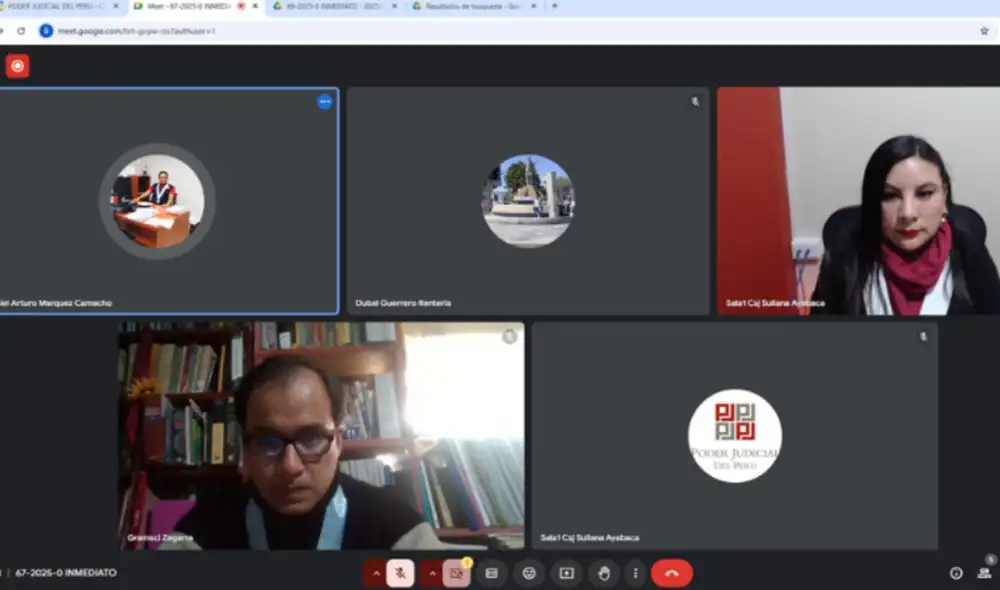
Task: Select Gramsci Zegarra's video tile
Action: (321, 435)
